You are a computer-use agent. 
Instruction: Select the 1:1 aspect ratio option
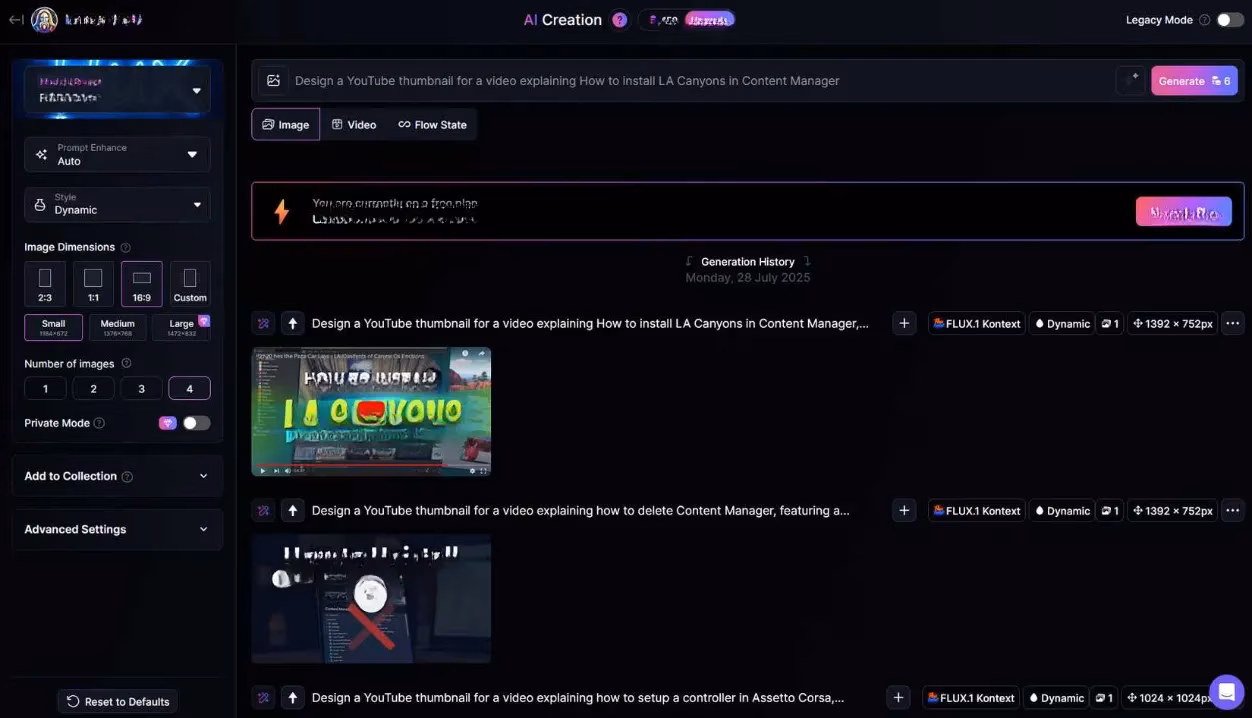[x=93, y=282]
